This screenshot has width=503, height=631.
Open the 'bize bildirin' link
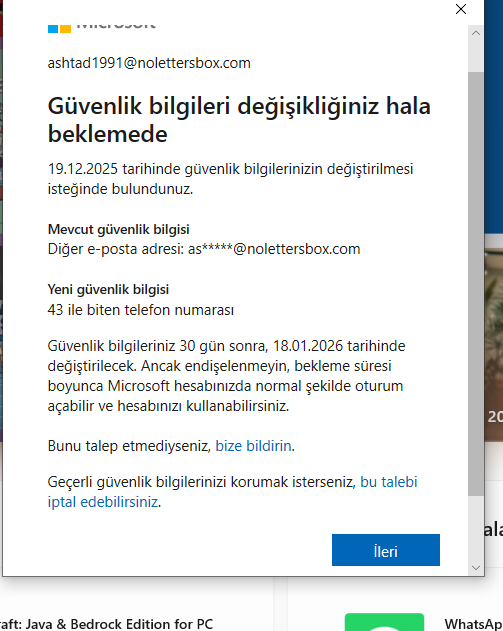coord(253,446)
